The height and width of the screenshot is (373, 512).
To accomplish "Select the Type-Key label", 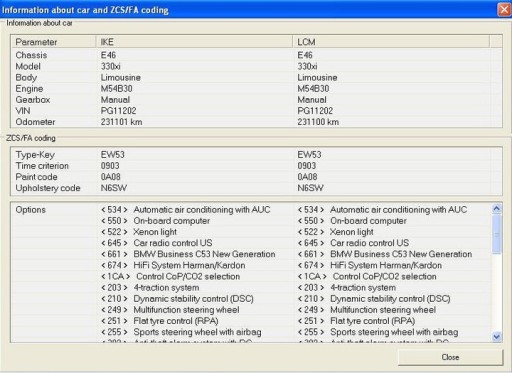I will click(x=35, y=155).
